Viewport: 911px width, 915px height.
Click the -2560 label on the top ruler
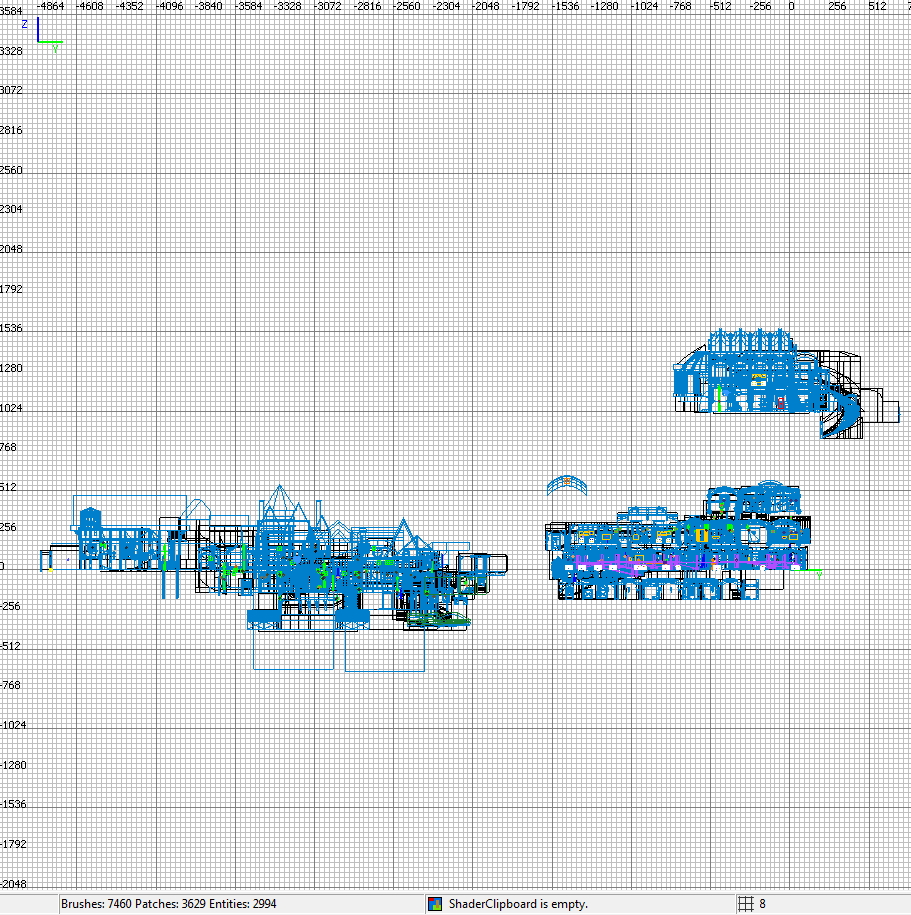point(407,6)
